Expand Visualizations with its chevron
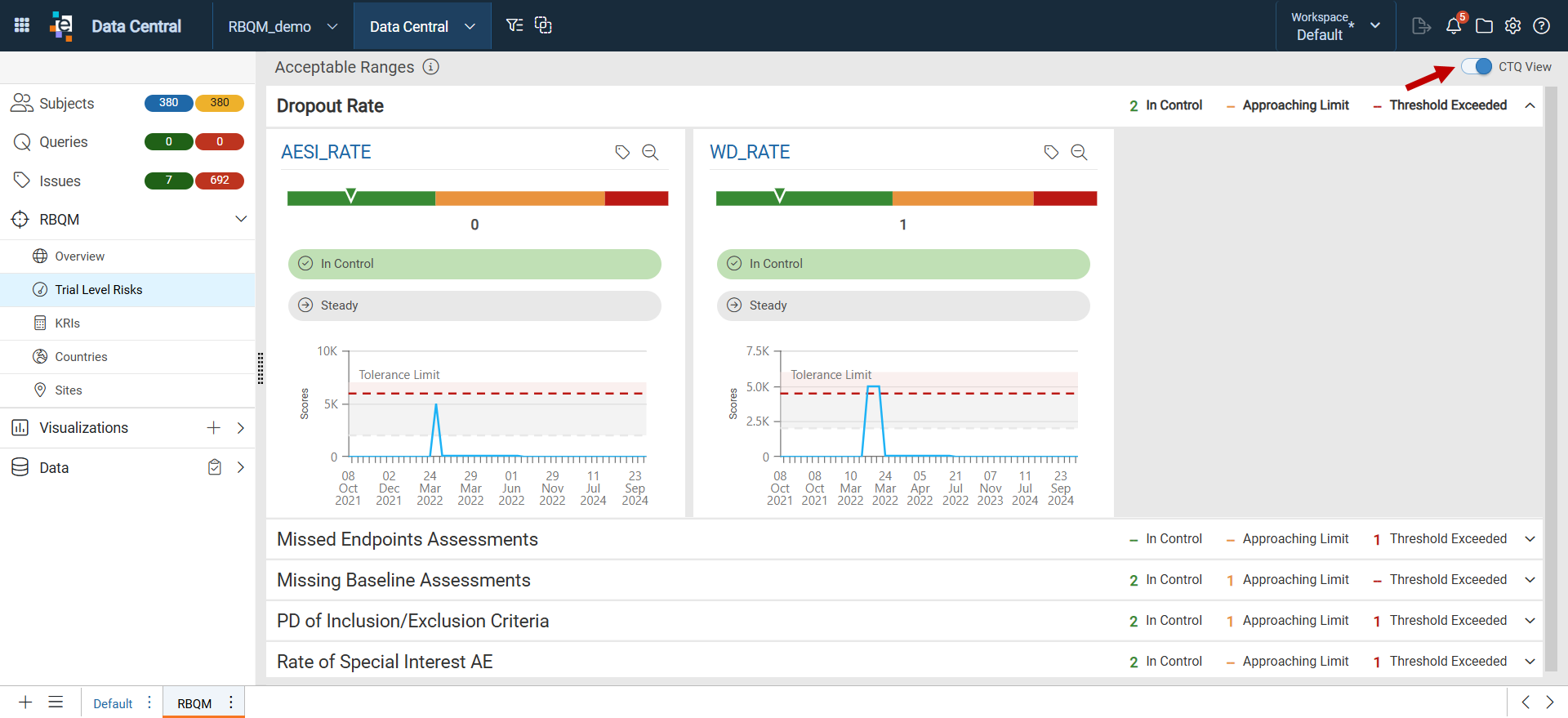The image size is (1568, 718). [x=241, y=428]
